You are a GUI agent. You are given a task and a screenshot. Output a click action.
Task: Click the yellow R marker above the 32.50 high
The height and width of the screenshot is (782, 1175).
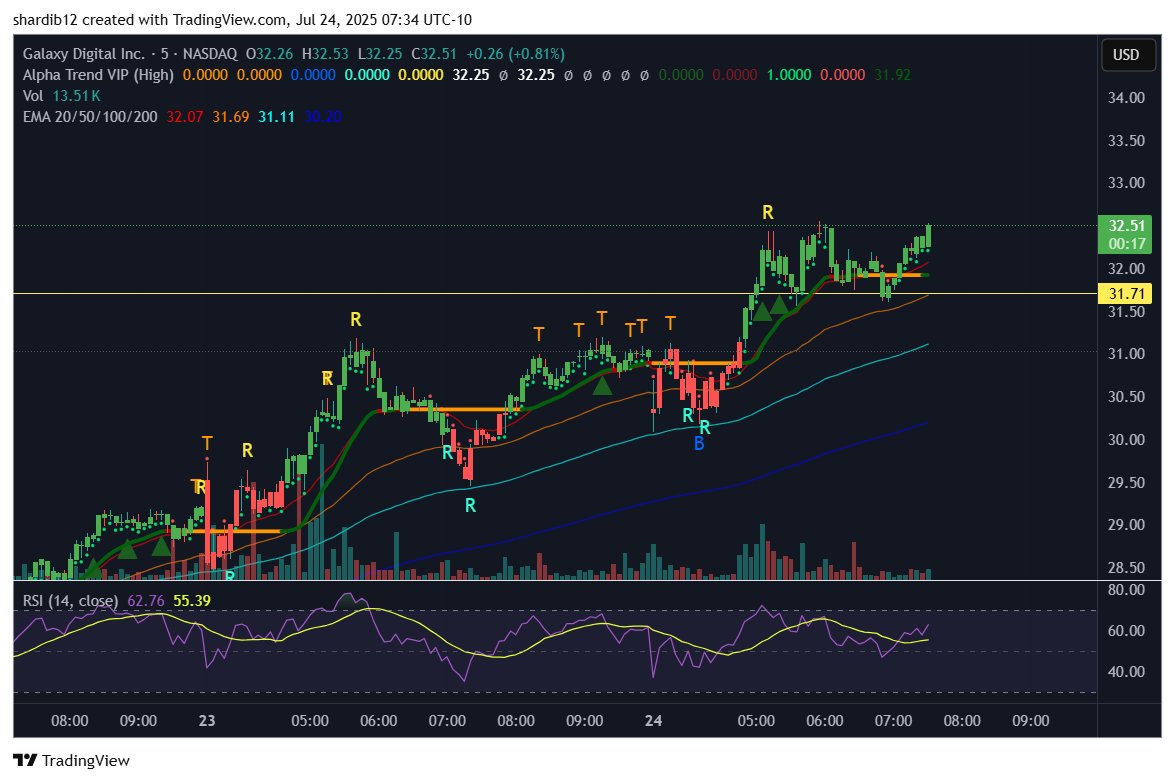coord(767,213)
